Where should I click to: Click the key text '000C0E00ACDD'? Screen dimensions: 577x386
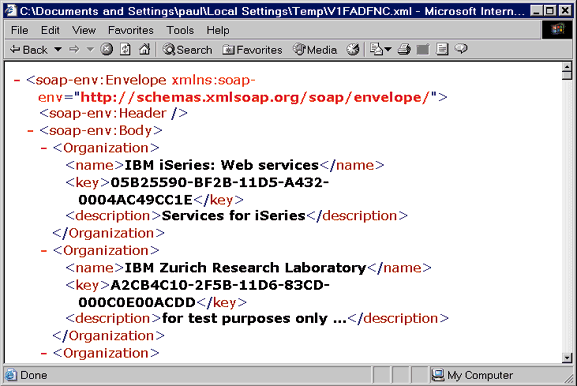137,302
